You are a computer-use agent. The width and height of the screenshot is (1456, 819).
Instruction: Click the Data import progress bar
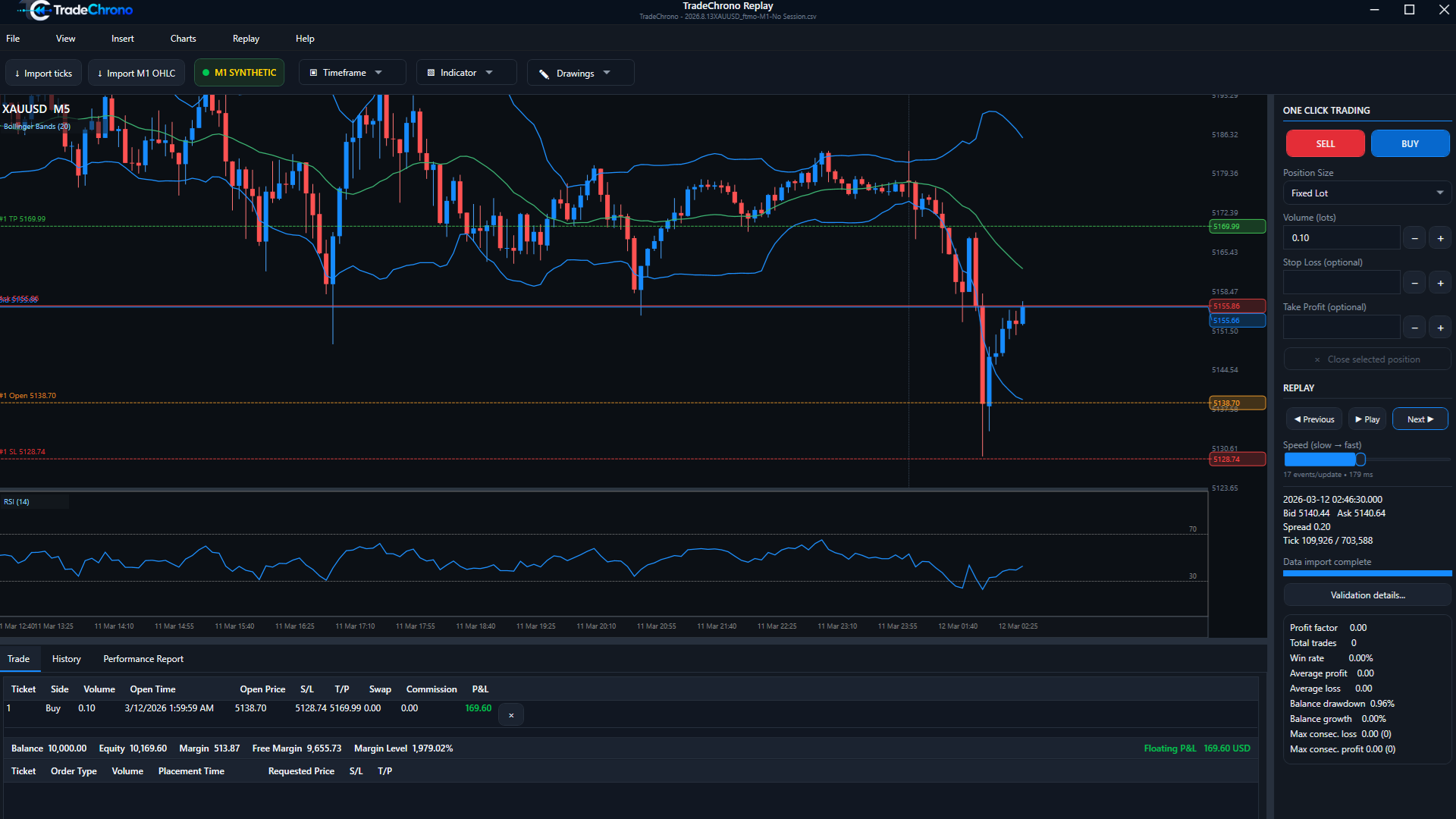point(1367,573)
